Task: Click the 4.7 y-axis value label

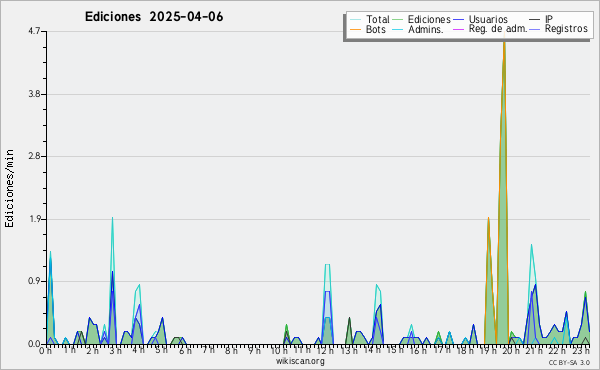Action: pos(34,31)
